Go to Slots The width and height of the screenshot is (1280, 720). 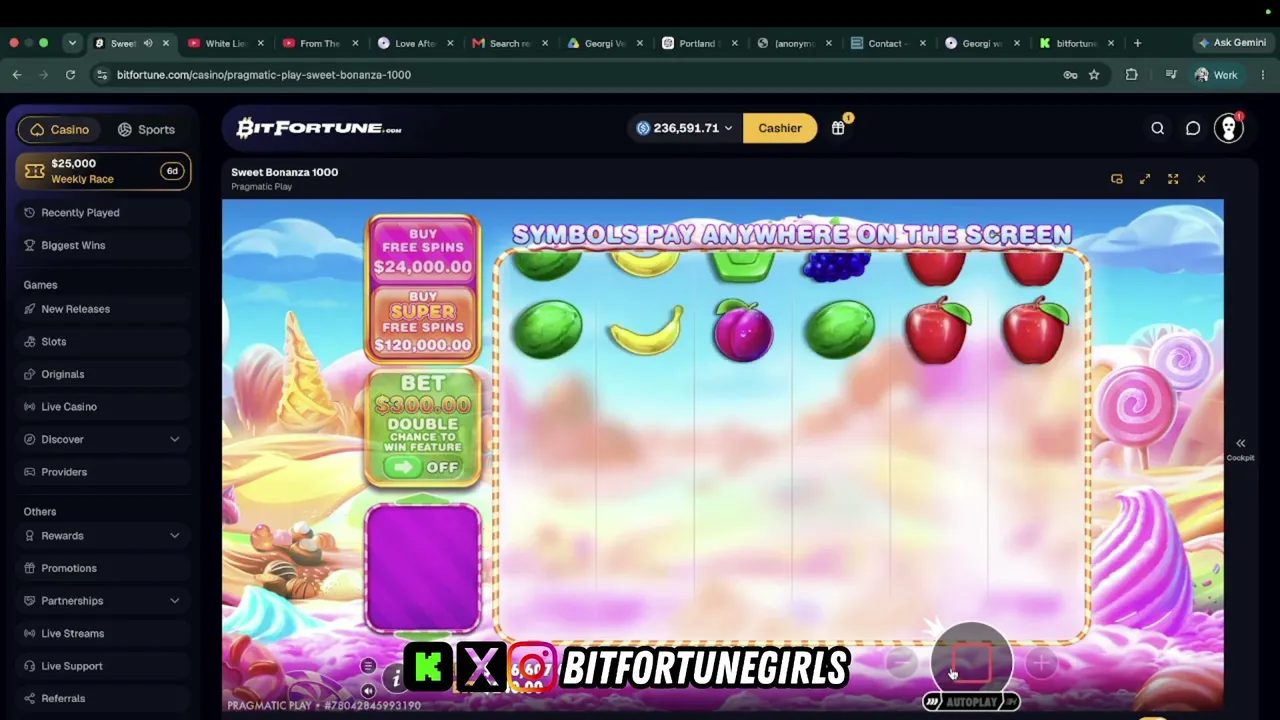pos(104,342)
